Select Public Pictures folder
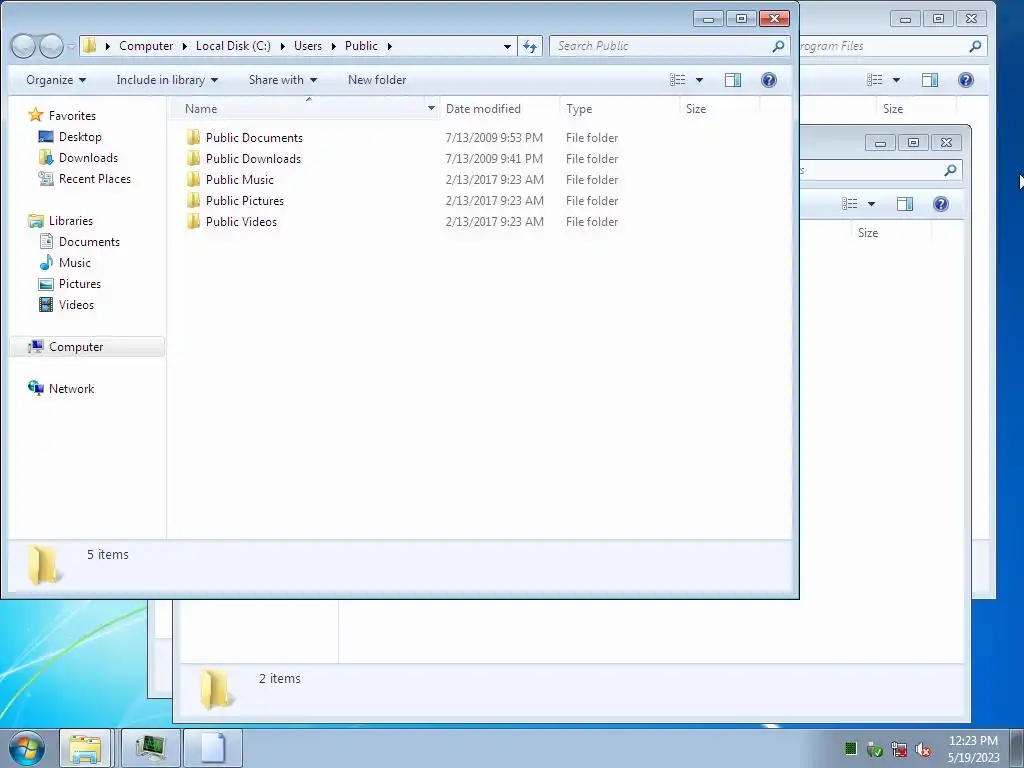 pyautogui.click(x=245, y=200)
